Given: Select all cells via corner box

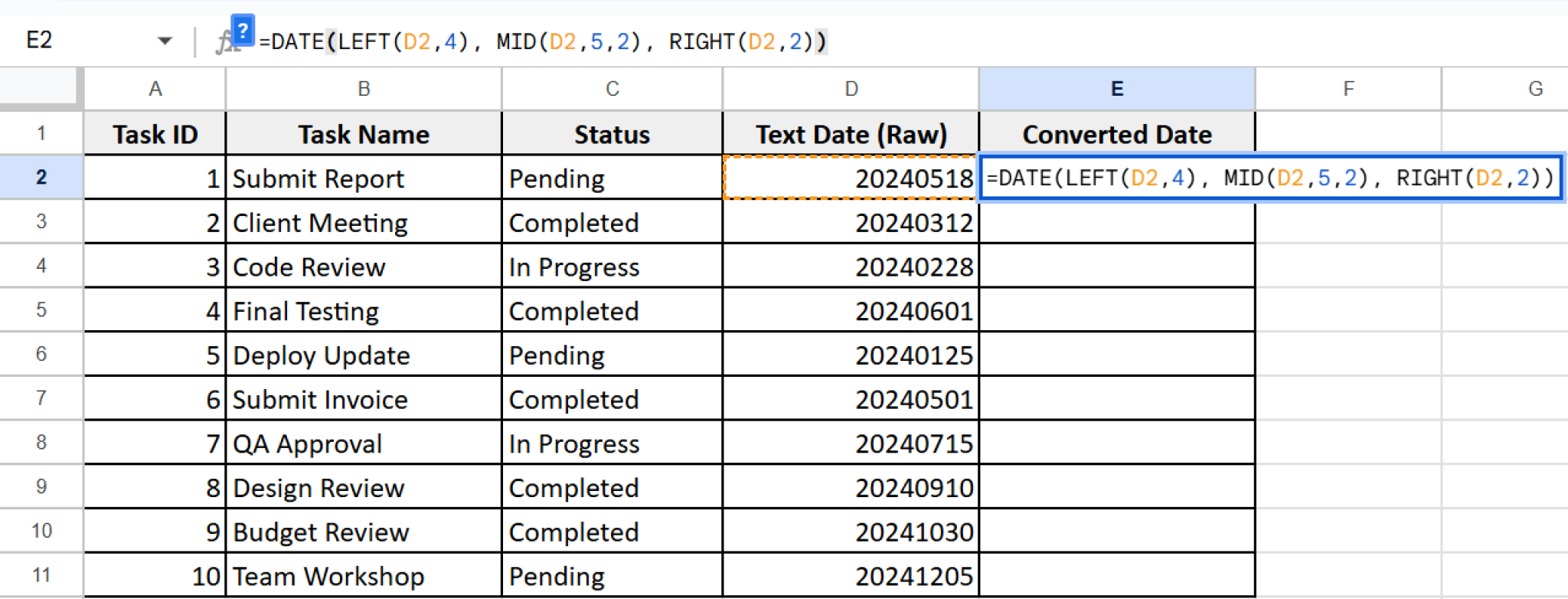Looking at the screenshot, I should click(x=41, y=88).
